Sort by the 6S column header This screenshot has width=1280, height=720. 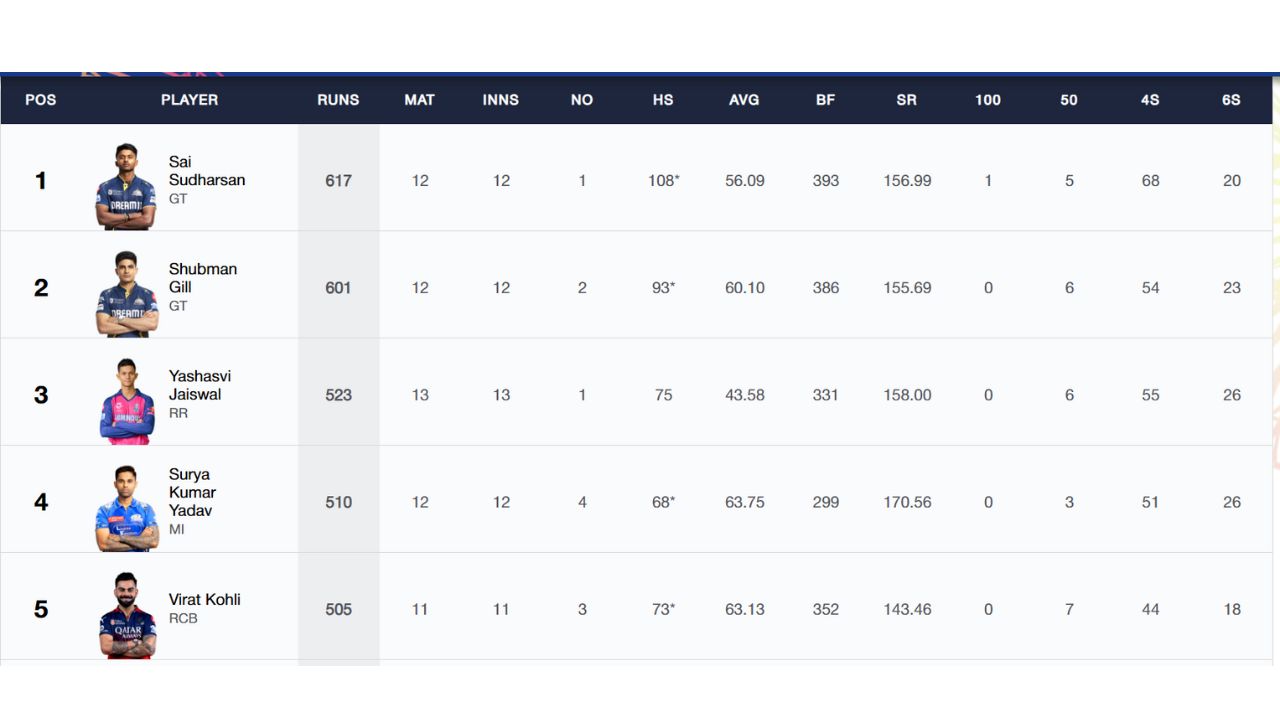tap(1231, 100)
